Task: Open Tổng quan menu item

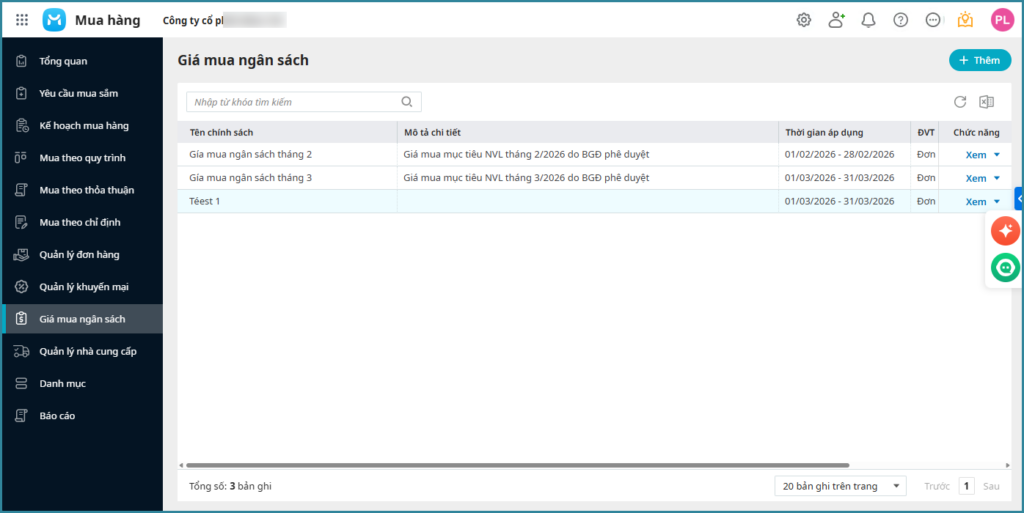Action: point(82,61)
